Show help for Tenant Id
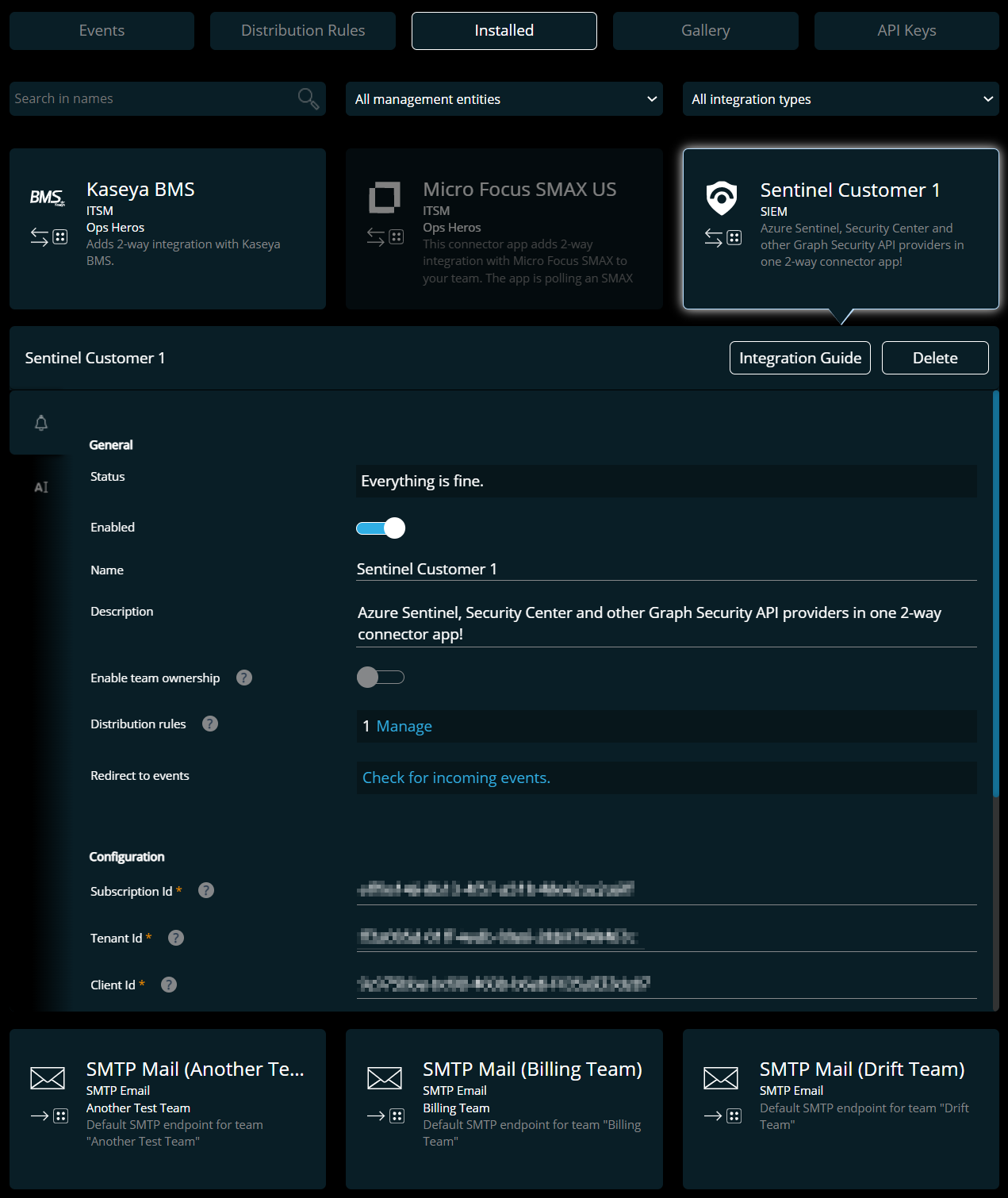Viewport: 1008px width, 1198px height. 176,938
